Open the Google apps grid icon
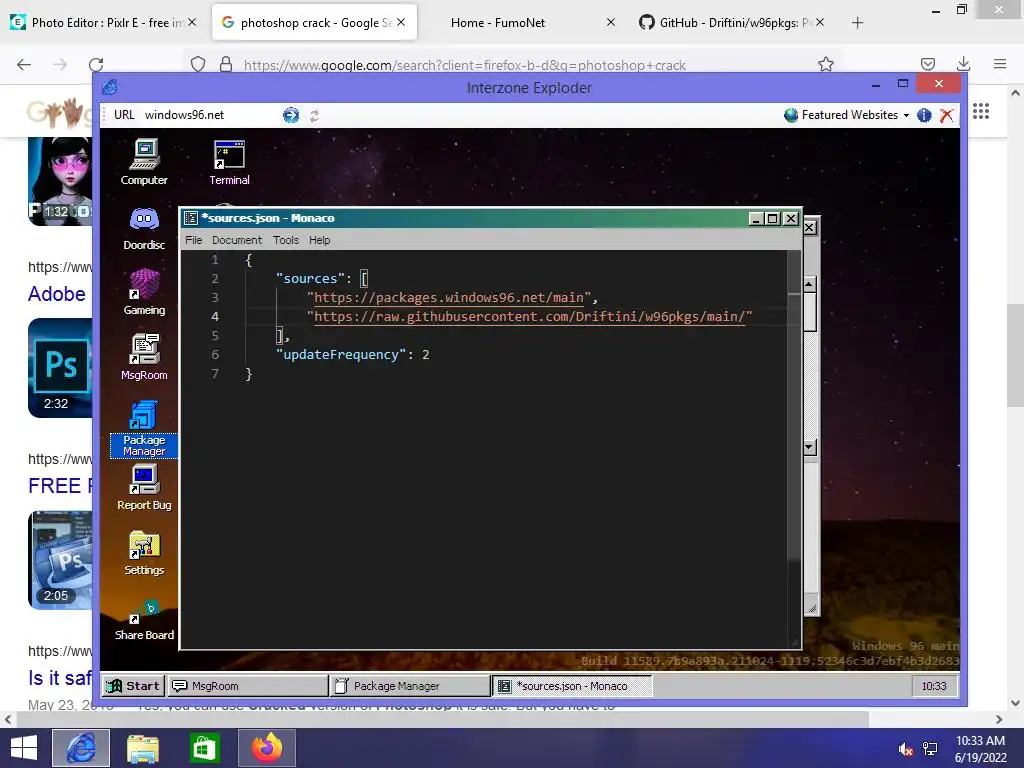Screen dimensions: 1024x768 [981, 111]
